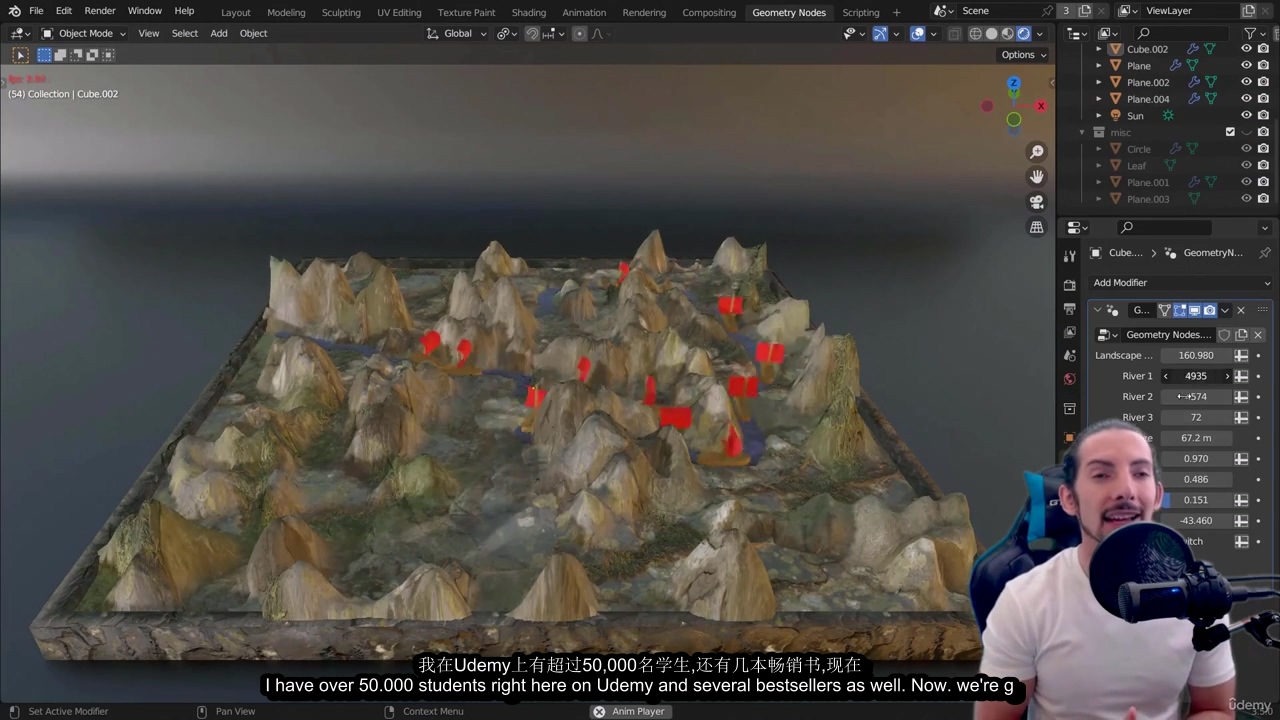Toggle modifier viewport display monitor
Image resolution: width=1280 pixels, height=720 pixels.
click(x=1194, y=311)
